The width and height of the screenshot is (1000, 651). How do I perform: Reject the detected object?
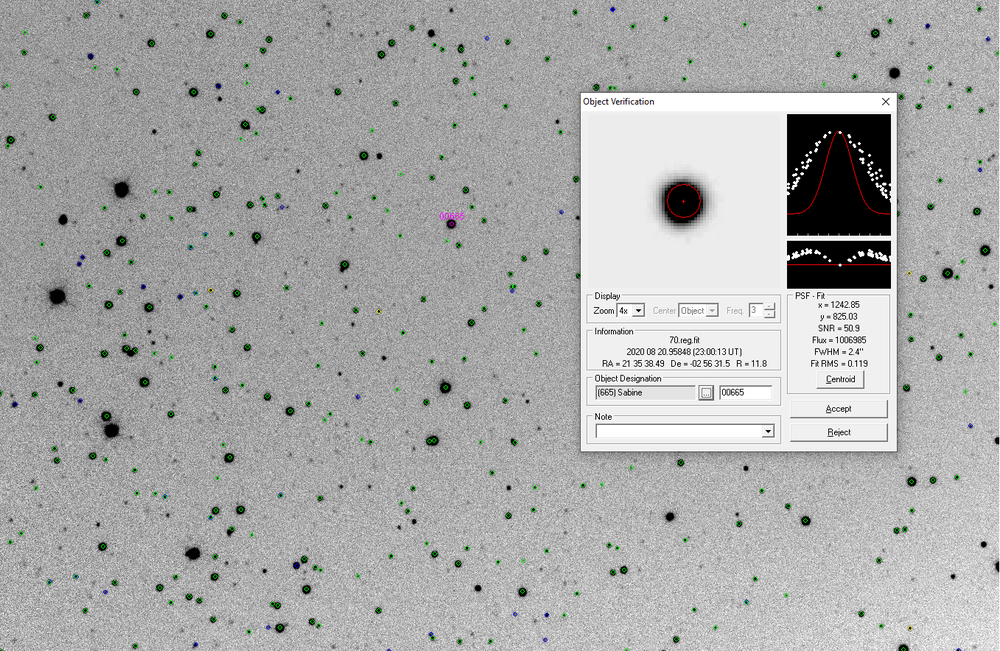(x=838, y=432)
